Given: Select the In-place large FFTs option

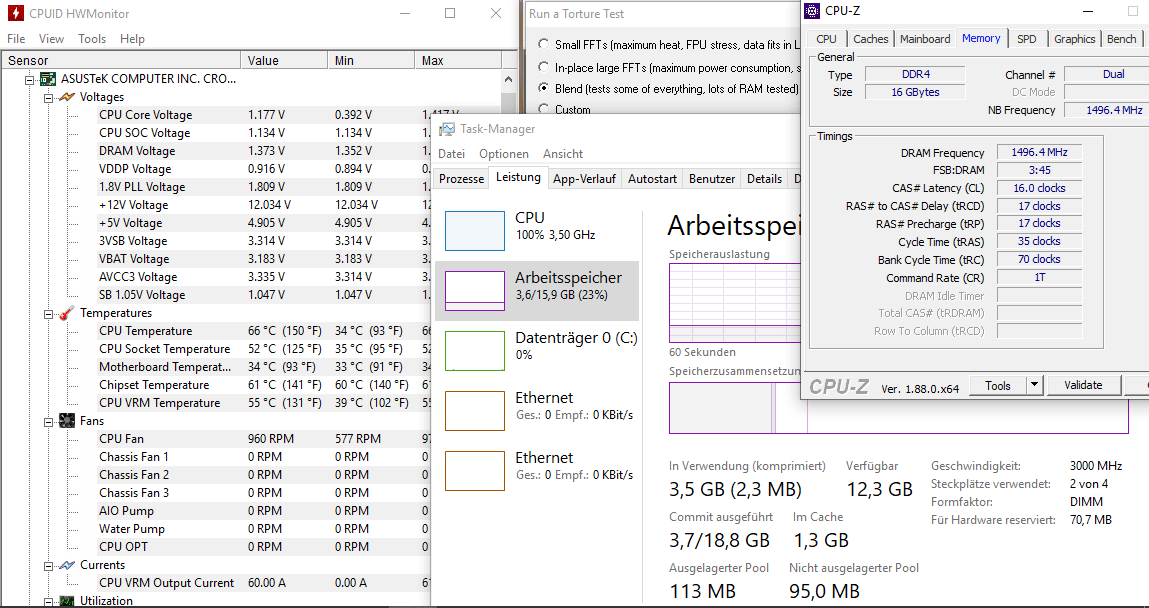Looking at the screenshot, I should (x=543, y=68).
